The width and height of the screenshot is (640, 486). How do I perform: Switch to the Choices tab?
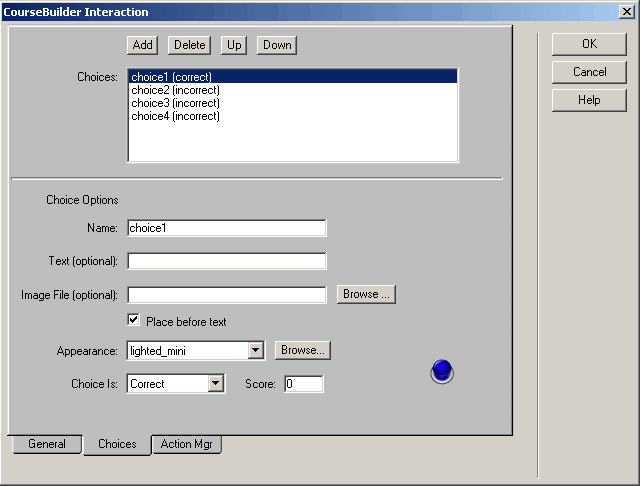[x=117, y=444]
